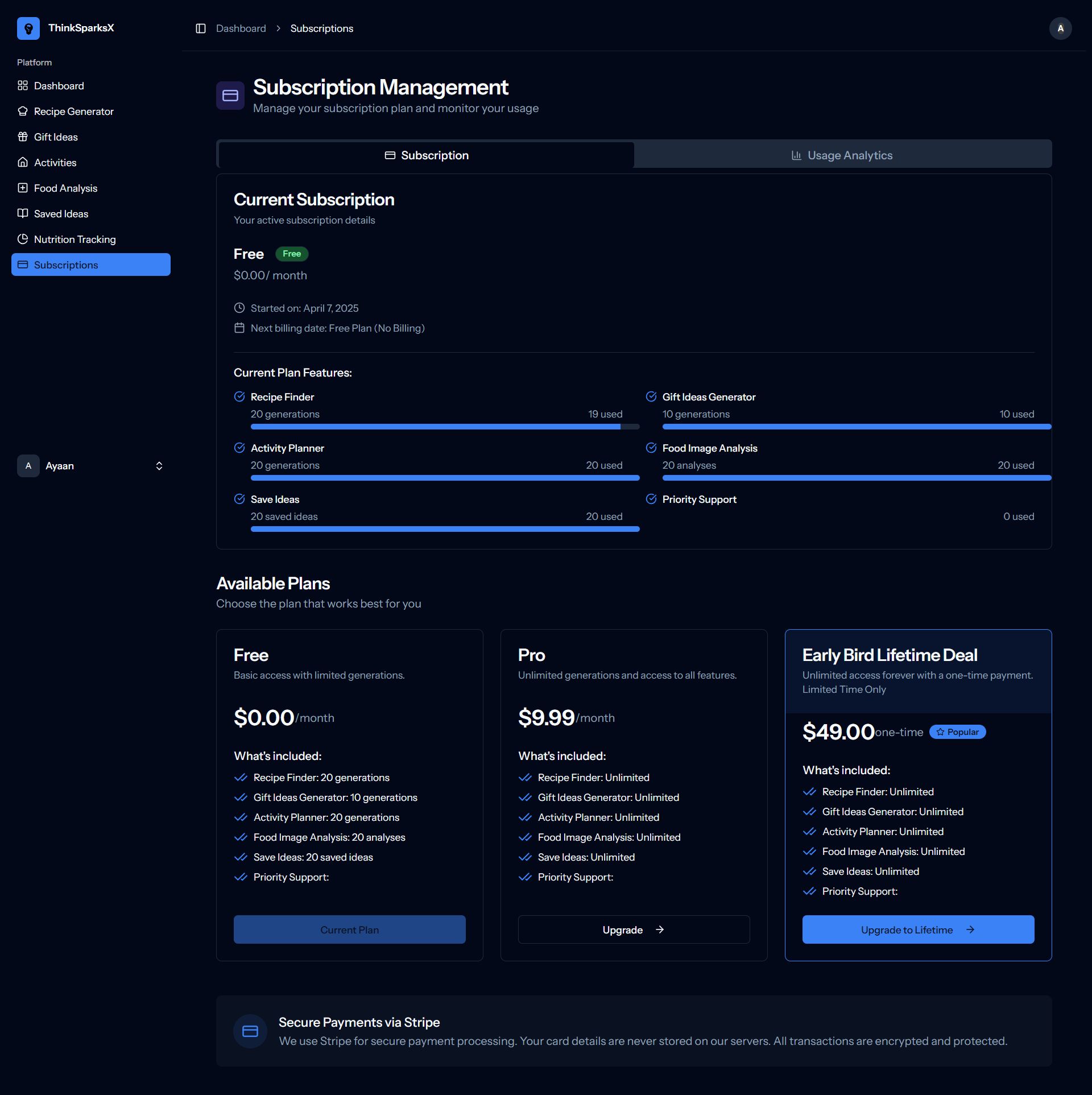Click the Priority Support check circle icon

(651, 499)
